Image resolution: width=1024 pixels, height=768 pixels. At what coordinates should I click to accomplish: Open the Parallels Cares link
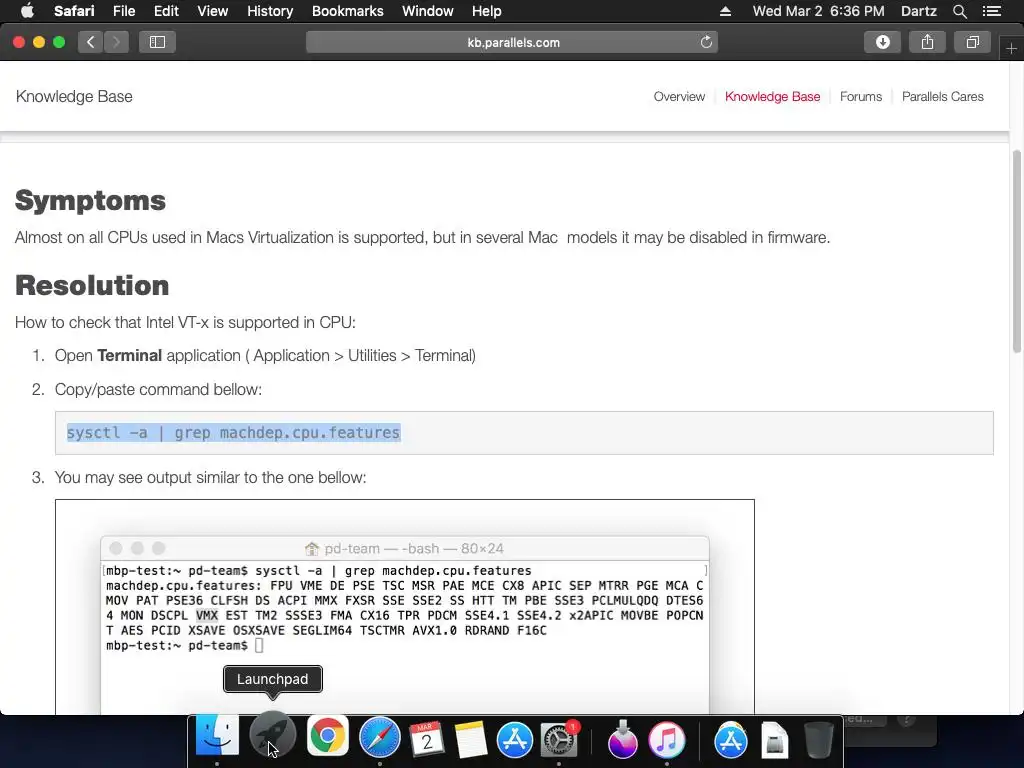pyautogui.click(x=942, y=97)
